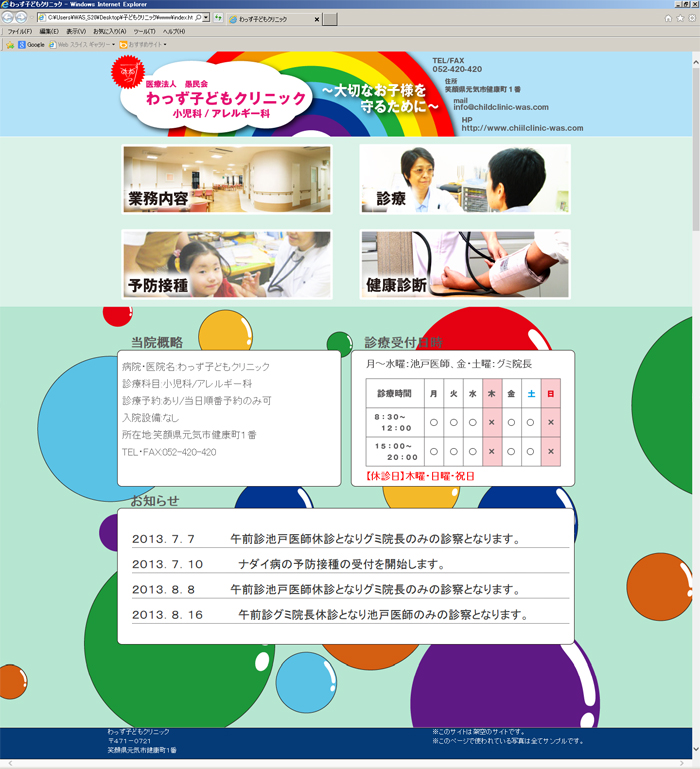Click the 診療受付日時 heading
The height and width of the screenshot is (769, 700).
[x=404, y=342]
